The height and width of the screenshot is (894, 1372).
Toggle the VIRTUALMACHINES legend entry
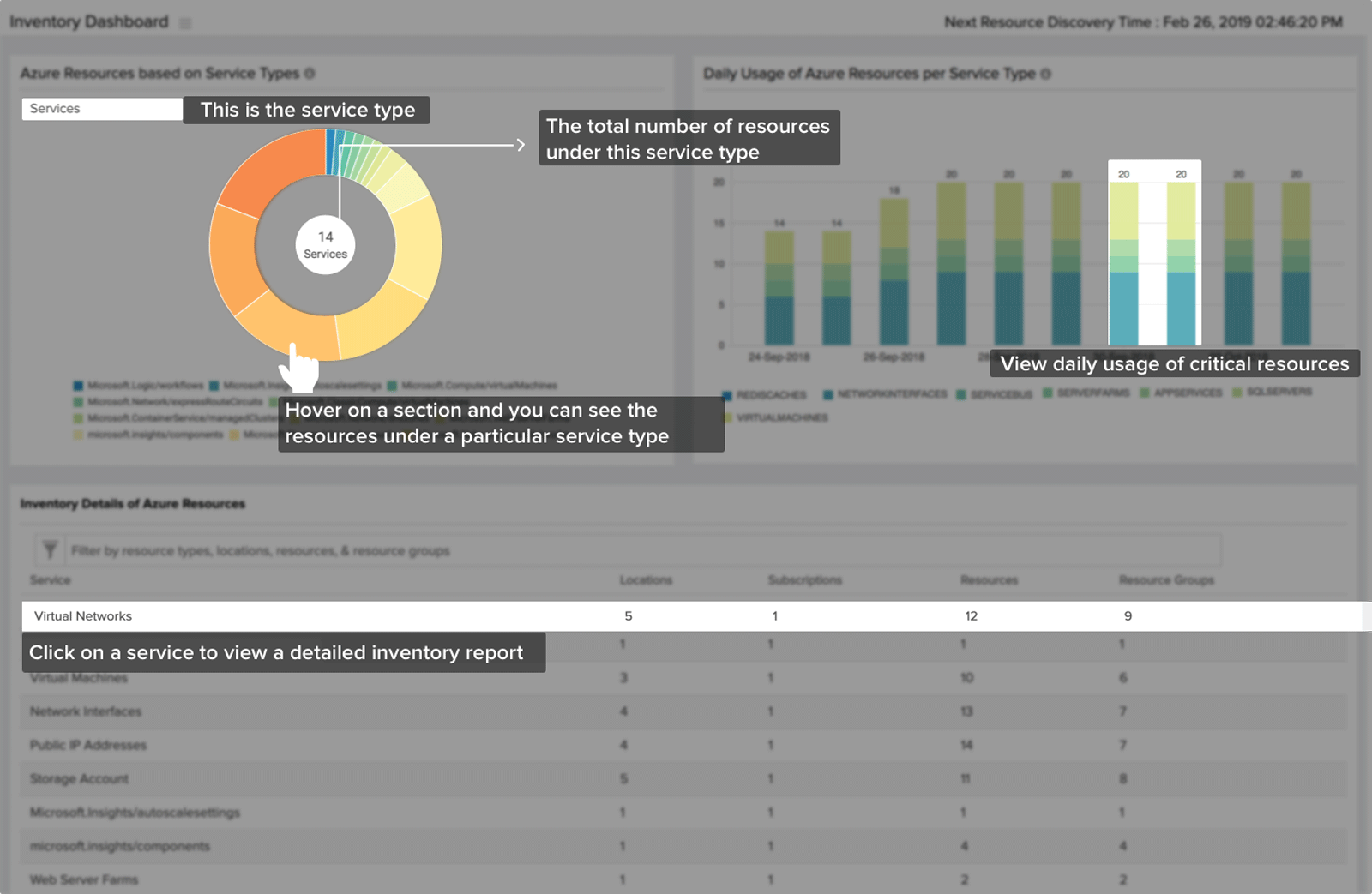[781, 418]
